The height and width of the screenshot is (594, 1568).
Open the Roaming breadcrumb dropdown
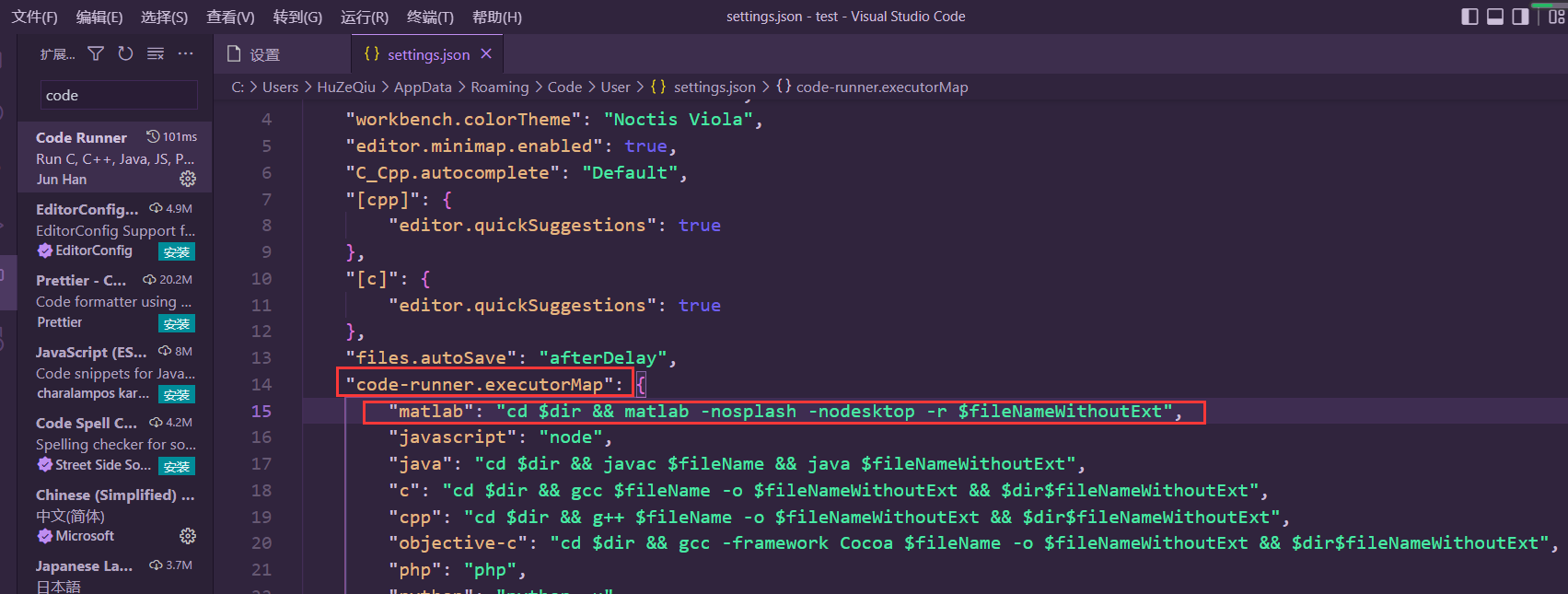[x=500, y=87]
